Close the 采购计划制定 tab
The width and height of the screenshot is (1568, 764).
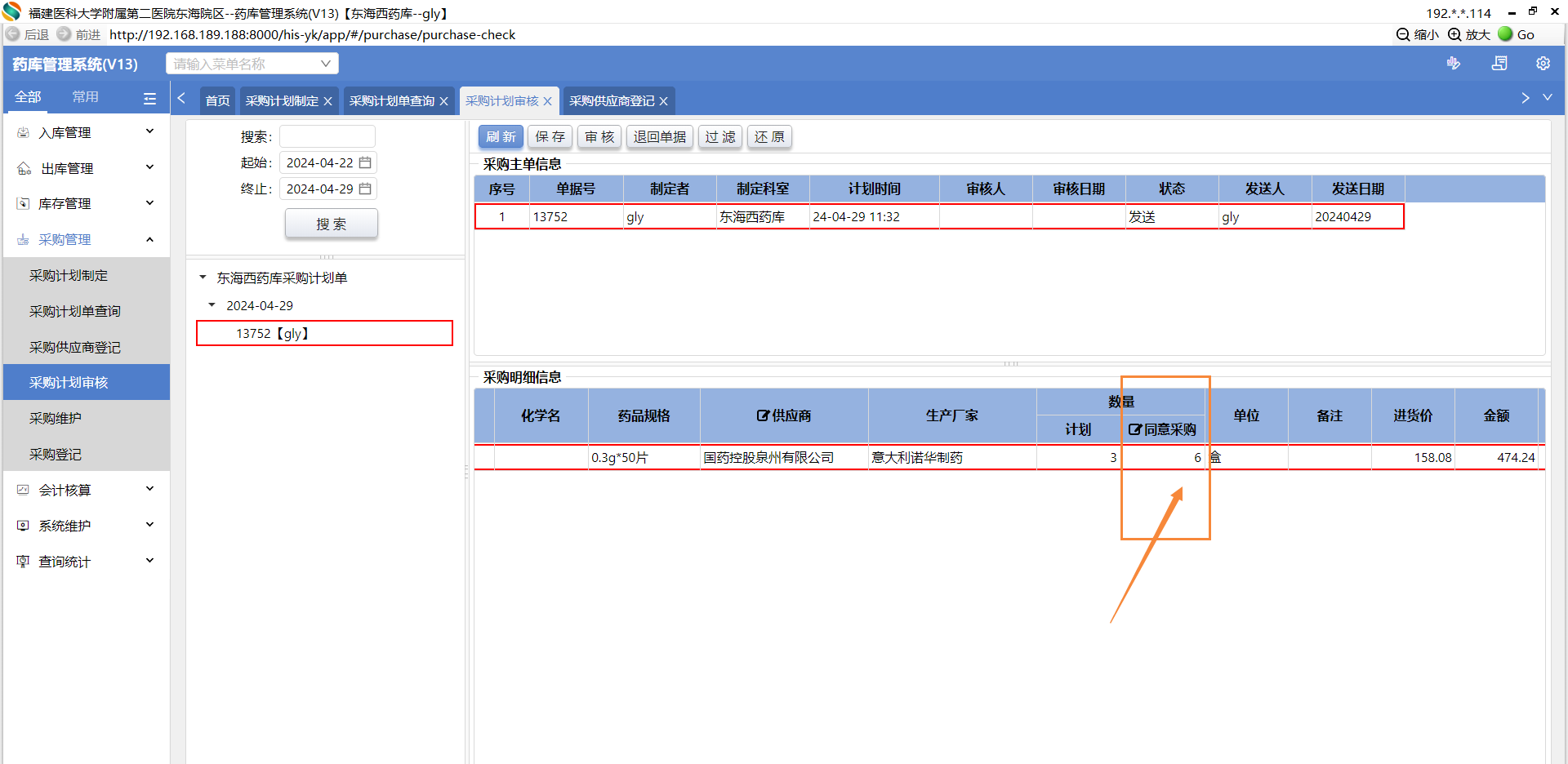(x=328, y=101)
